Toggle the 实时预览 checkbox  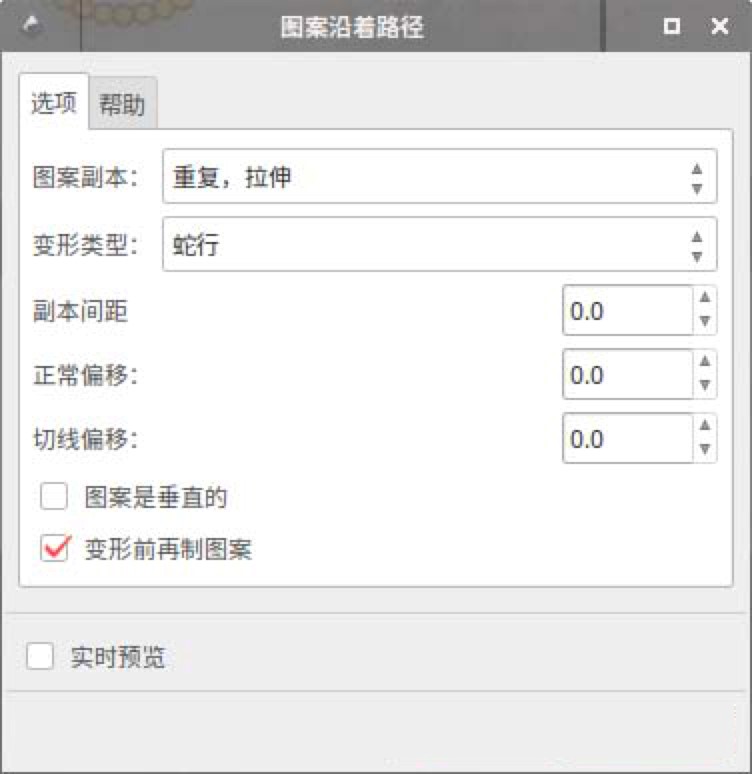click(x=40, y=657)
